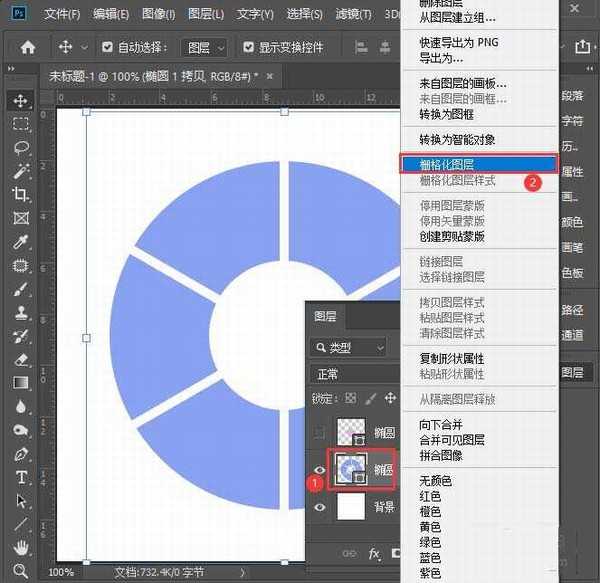Select the Eyedropper tool
The height and width of the screenshot is (583, 600).
(x=20, y=242)
